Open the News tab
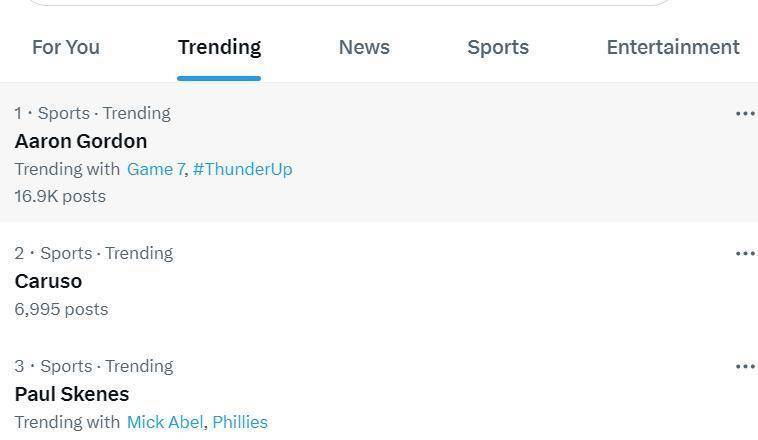Image resolution: width=758 pixels, height=440 pixels. click(364, 47)
